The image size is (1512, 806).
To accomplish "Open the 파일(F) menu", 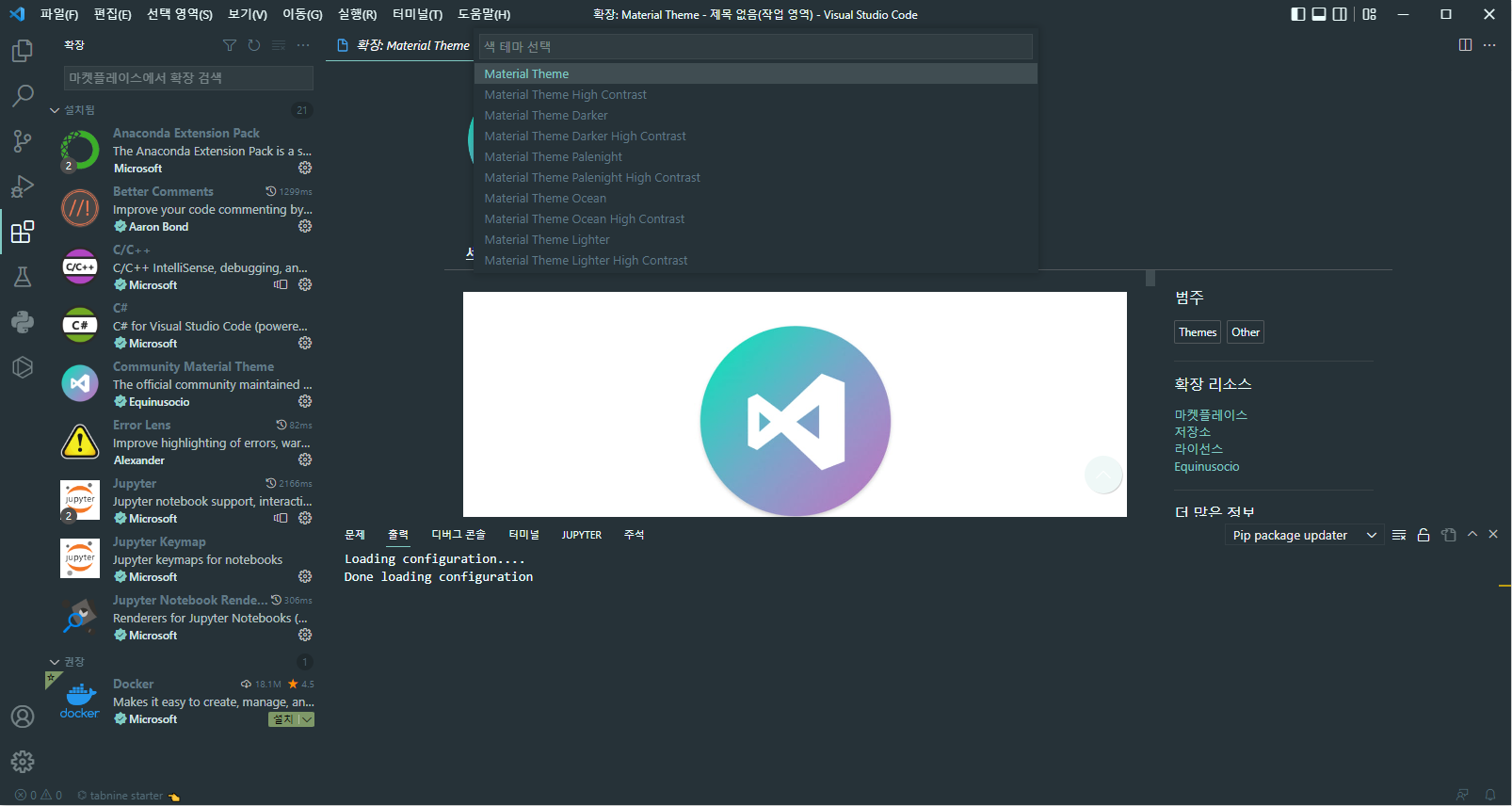I will coord(59,14).
